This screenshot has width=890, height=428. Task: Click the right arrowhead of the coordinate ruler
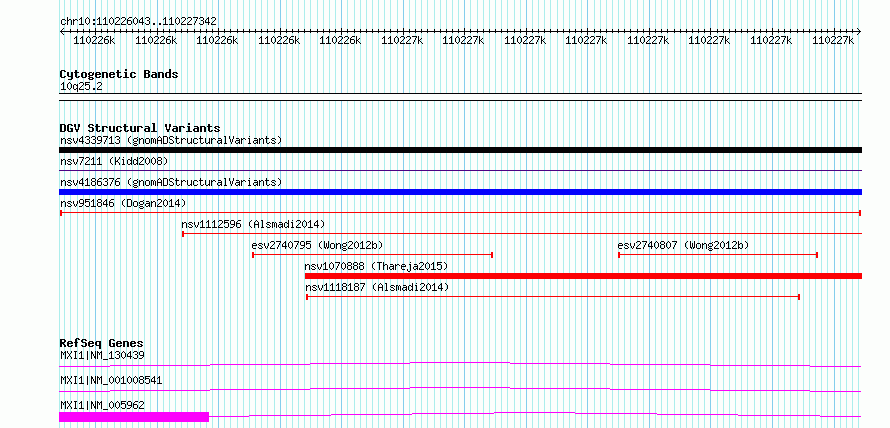pyautogui.click(x=859, y=32)
